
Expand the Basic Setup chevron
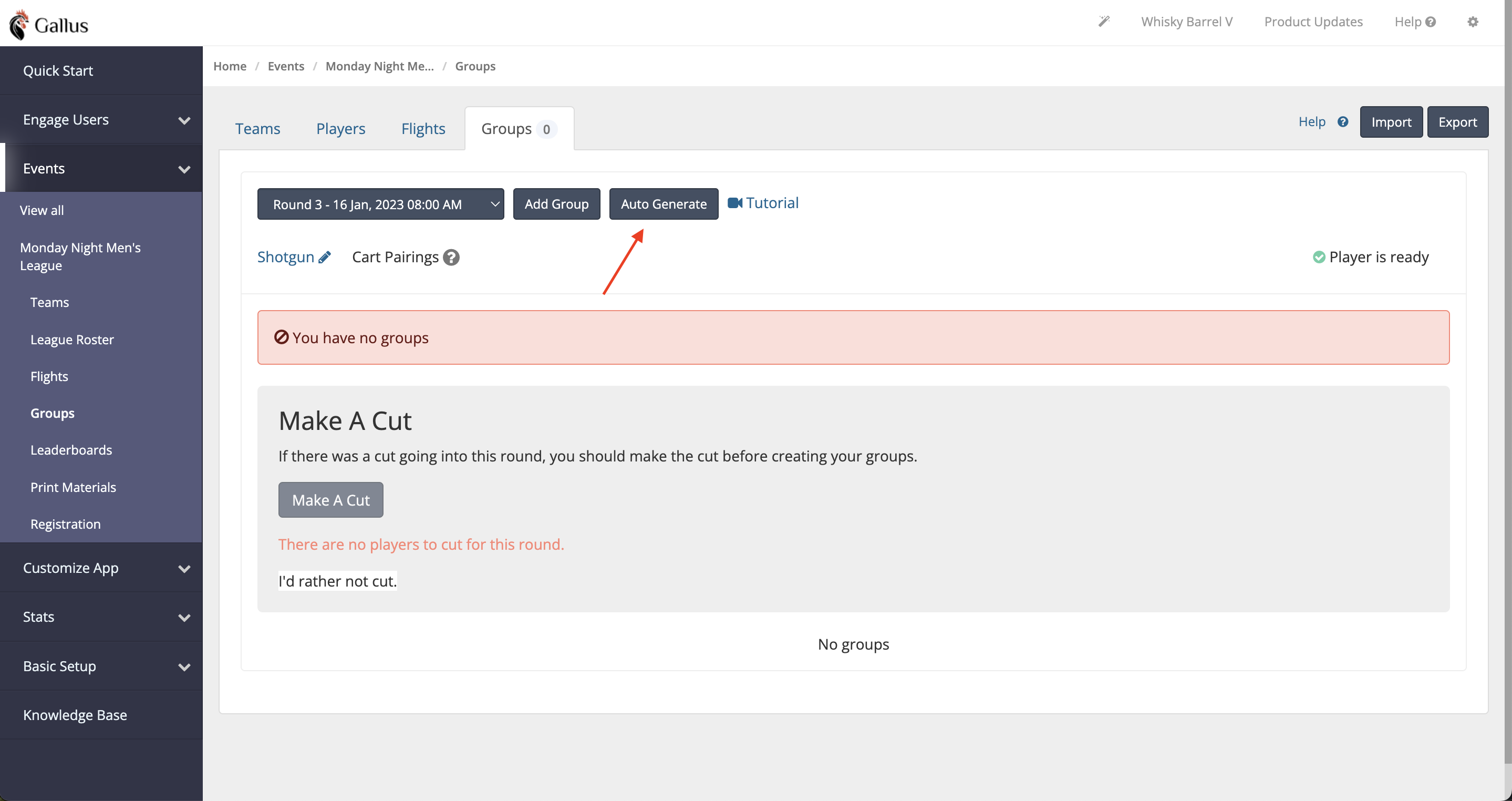point(184,666)
